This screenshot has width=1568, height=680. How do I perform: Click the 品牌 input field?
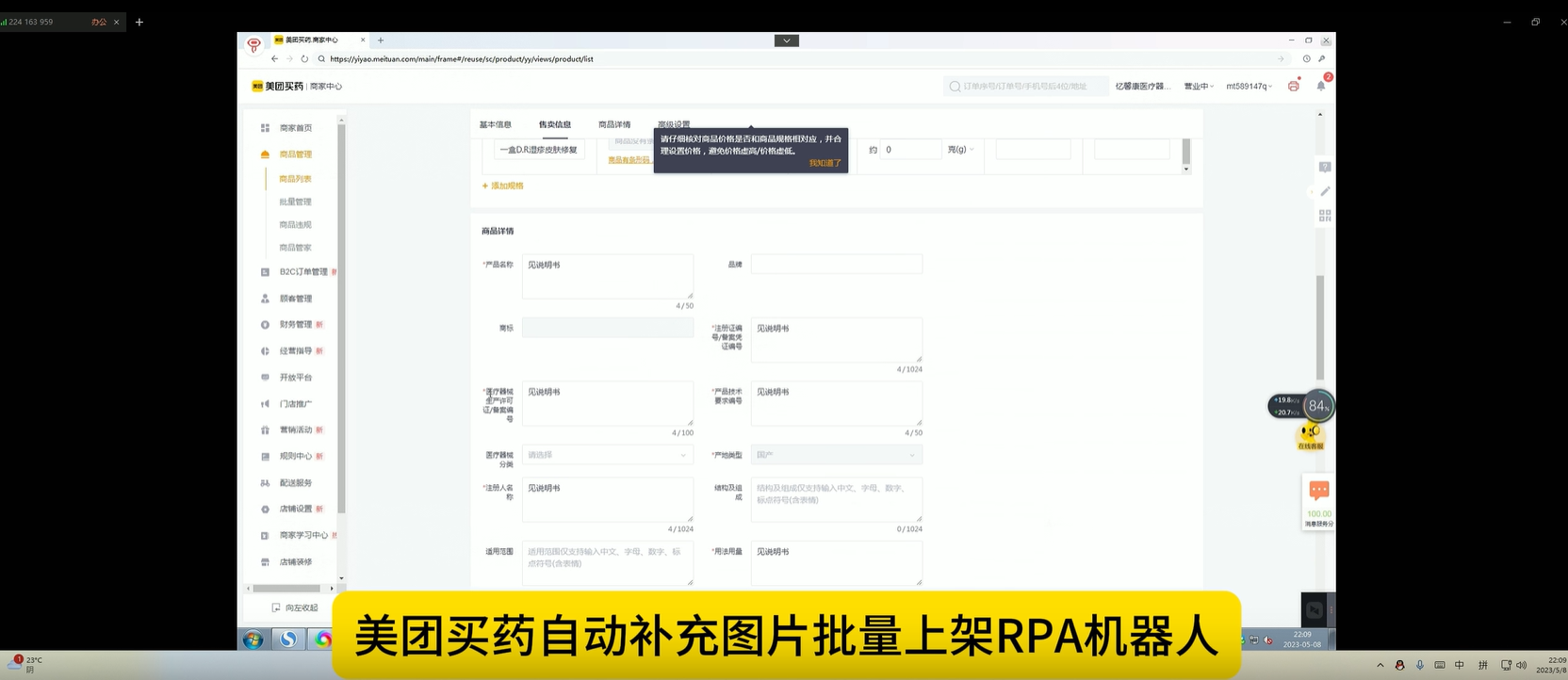[837, 265]
